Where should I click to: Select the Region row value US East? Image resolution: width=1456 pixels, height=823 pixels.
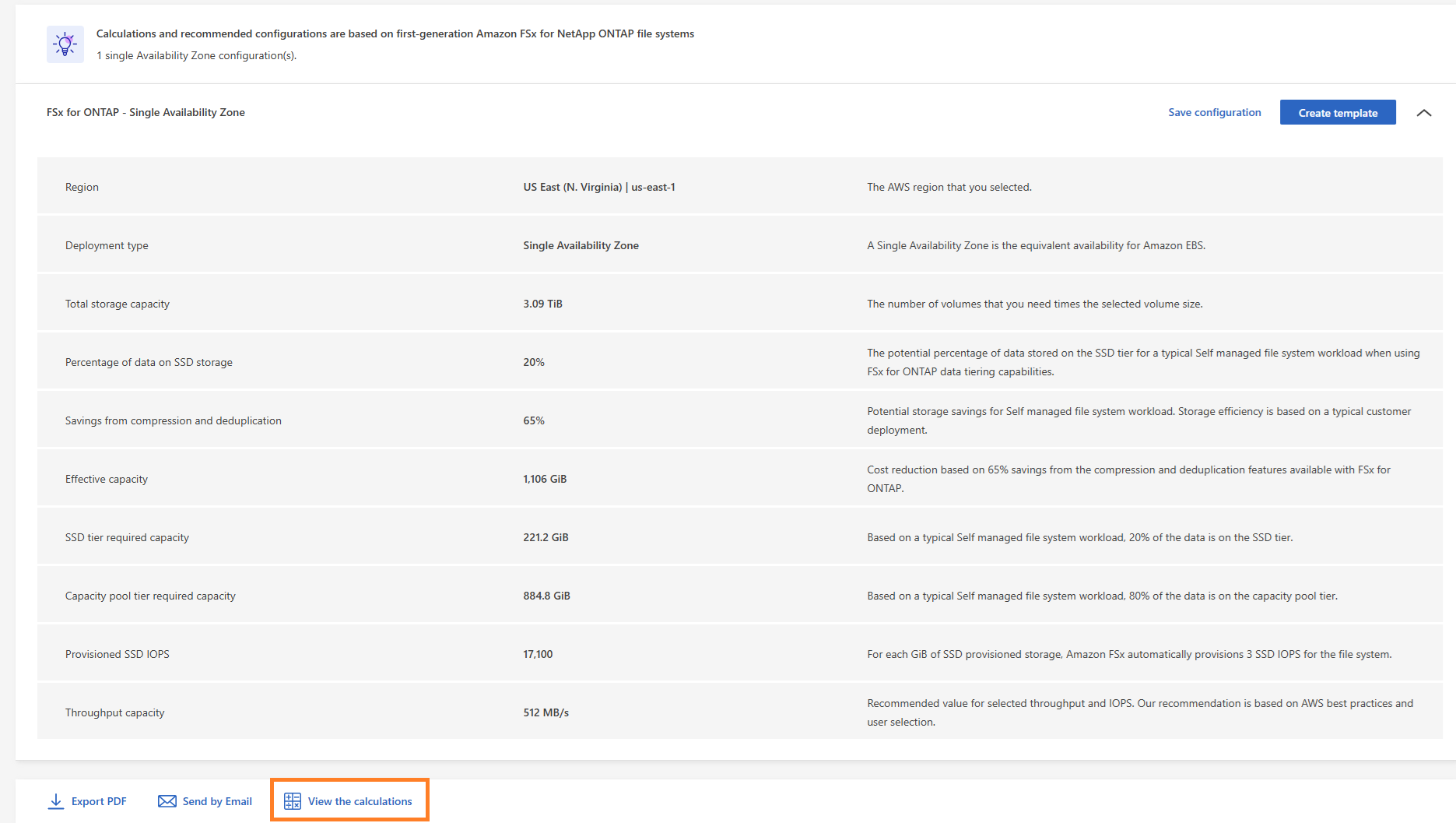click(599, 187)
